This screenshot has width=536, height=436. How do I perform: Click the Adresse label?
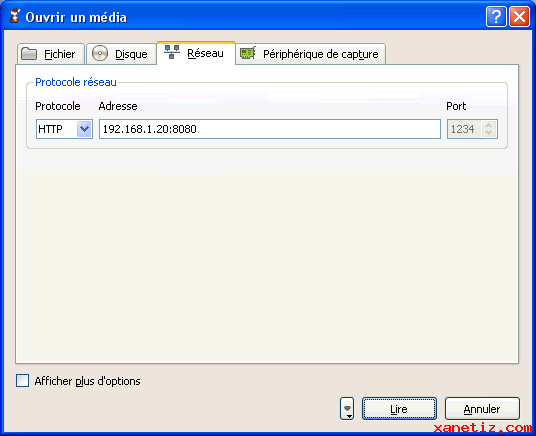tap(118, 106)
